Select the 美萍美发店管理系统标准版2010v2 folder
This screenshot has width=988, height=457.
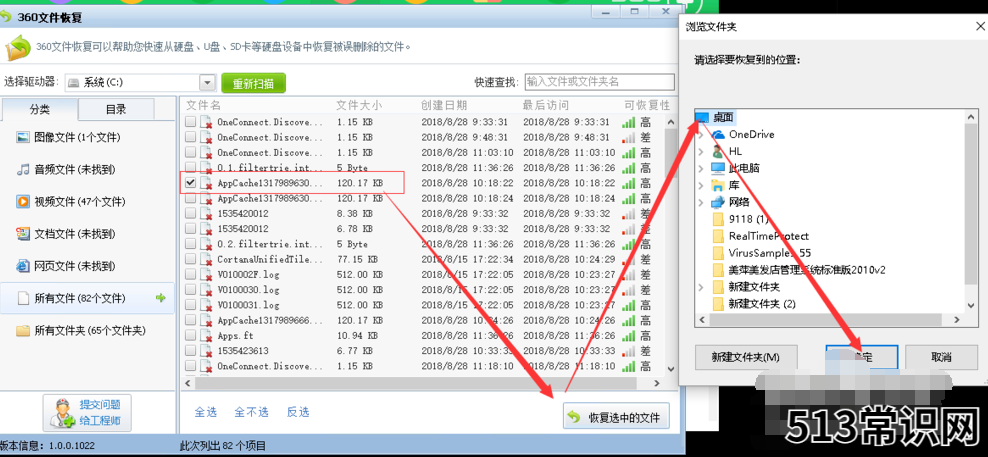pyautogui.click(x=807, y=270)
